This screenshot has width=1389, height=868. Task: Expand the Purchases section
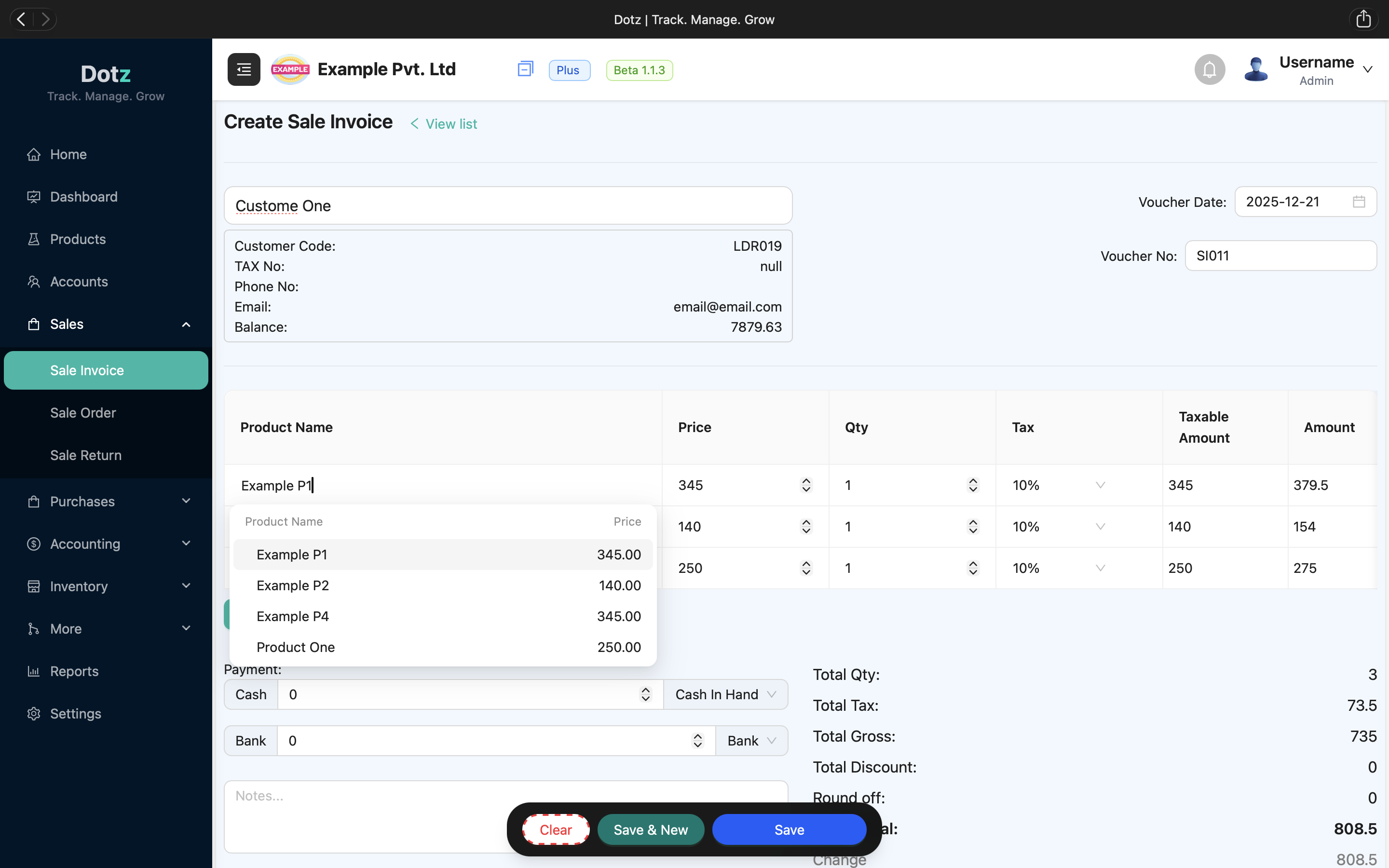[82, 501]
